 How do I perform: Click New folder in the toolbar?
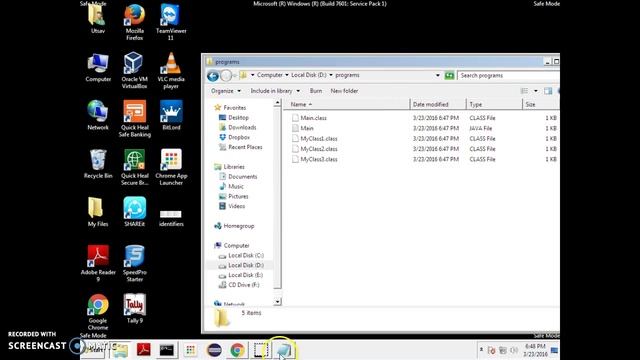[344, 91]
